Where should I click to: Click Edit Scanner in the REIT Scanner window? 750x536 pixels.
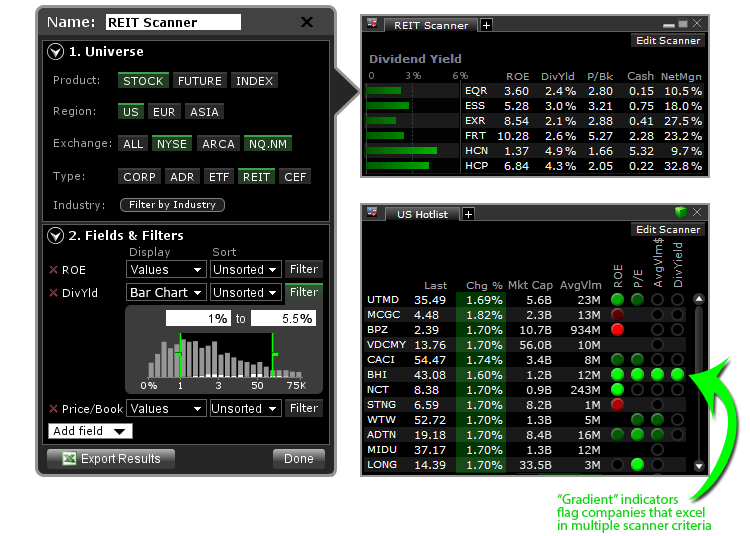668,41
